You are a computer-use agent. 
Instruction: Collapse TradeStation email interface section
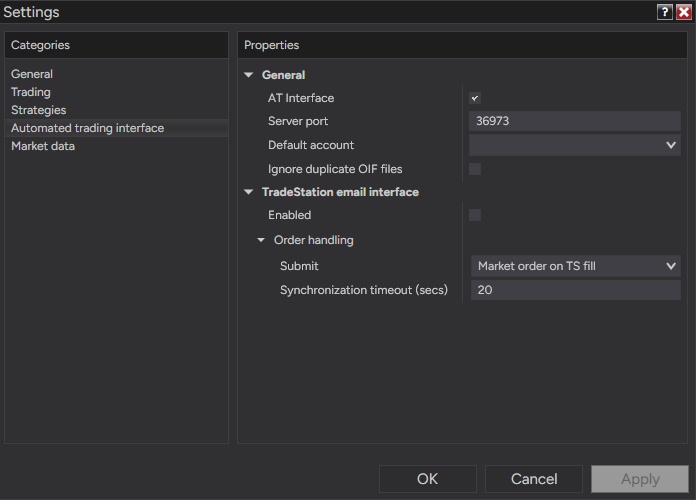(x=249, y=192)
